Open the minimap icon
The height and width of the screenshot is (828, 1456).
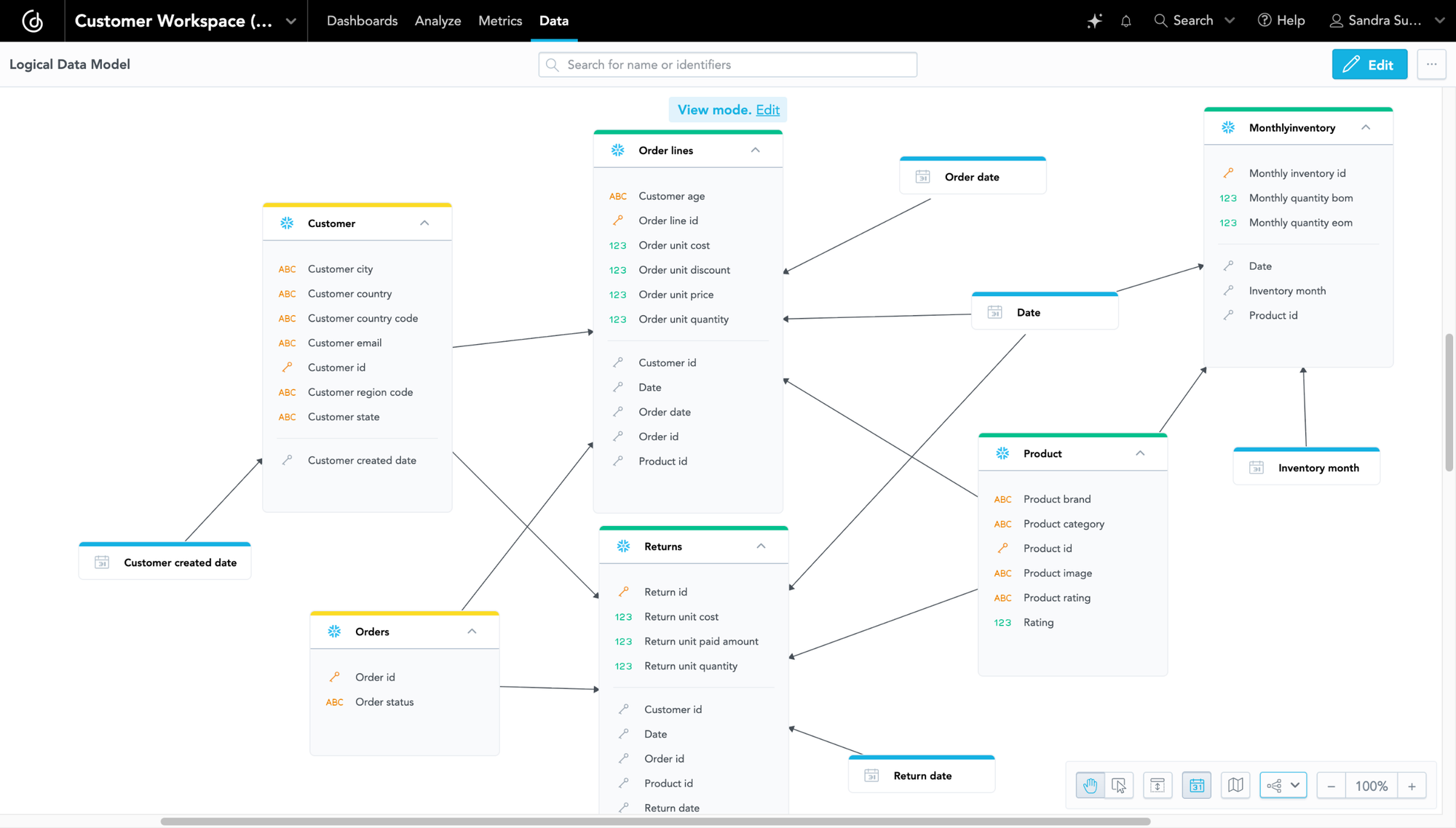tap(1235, 785)
